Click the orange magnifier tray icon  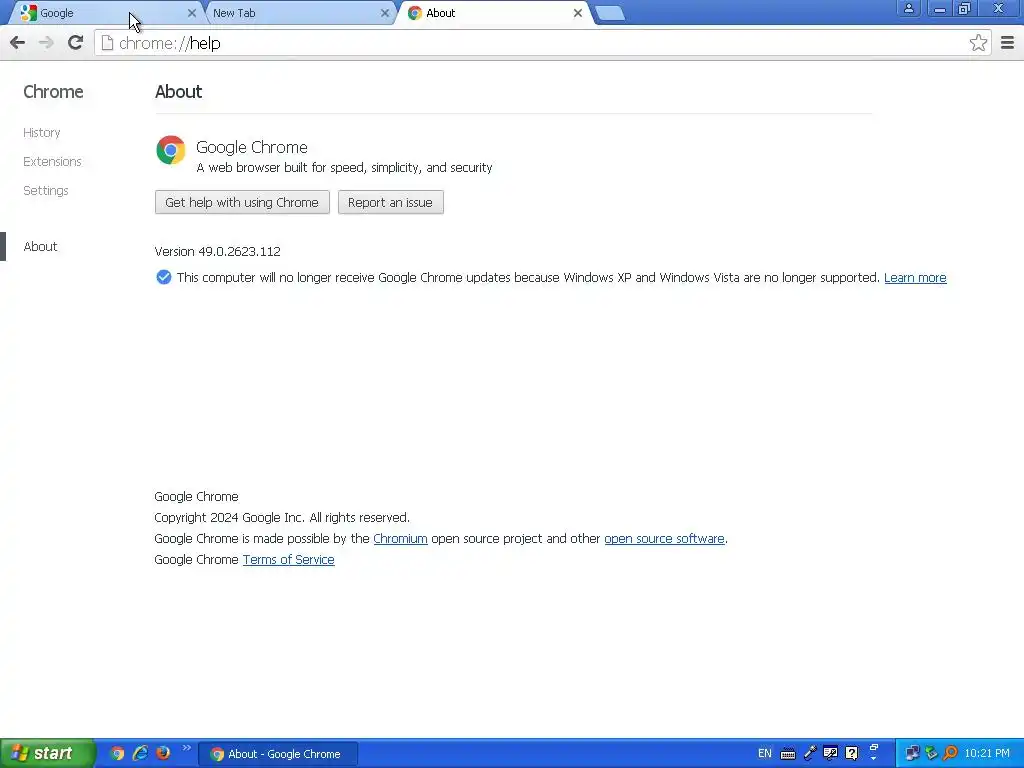pos(950,754)
